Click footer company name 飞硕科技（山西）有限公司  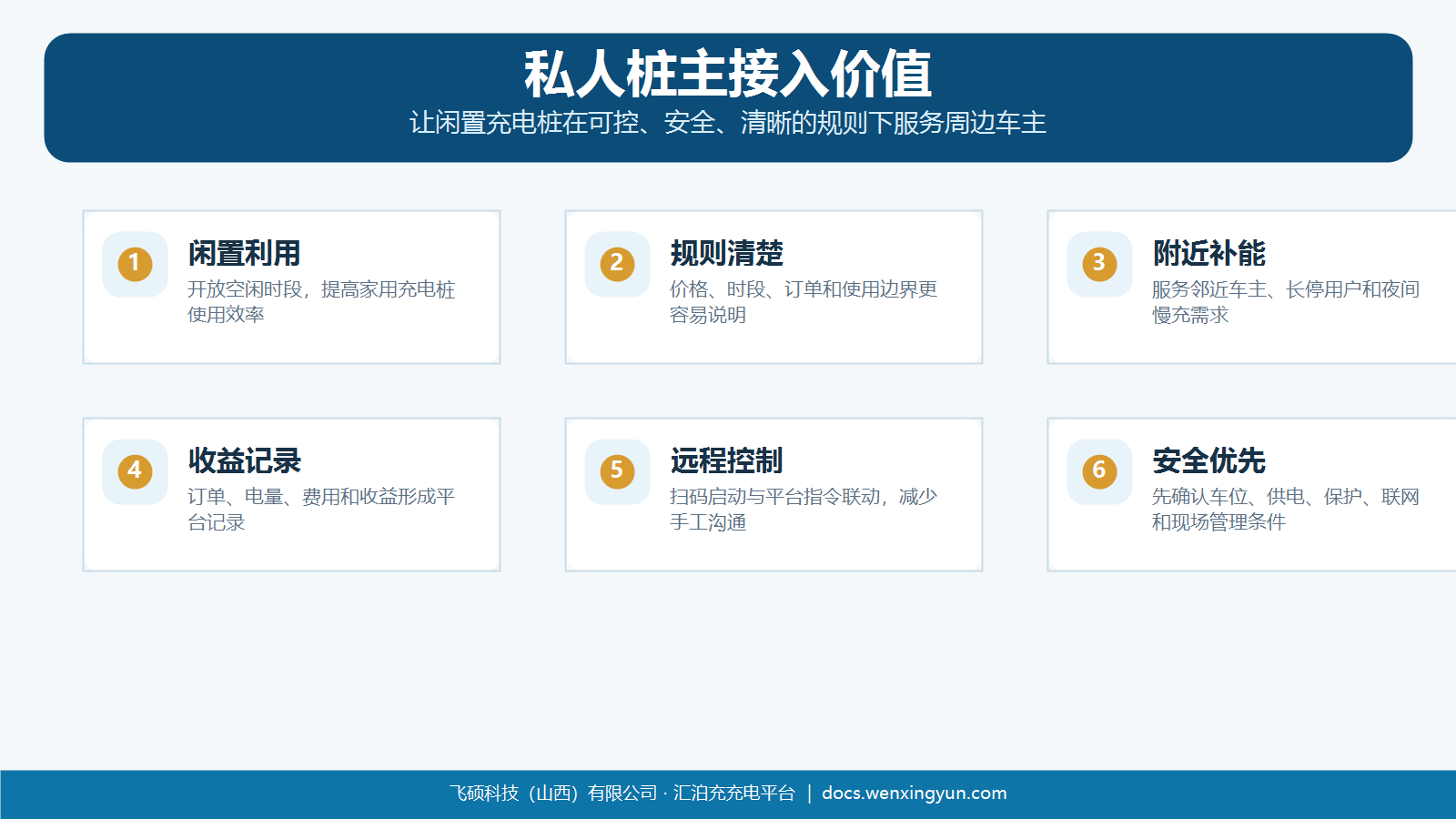tap(553, 794)
